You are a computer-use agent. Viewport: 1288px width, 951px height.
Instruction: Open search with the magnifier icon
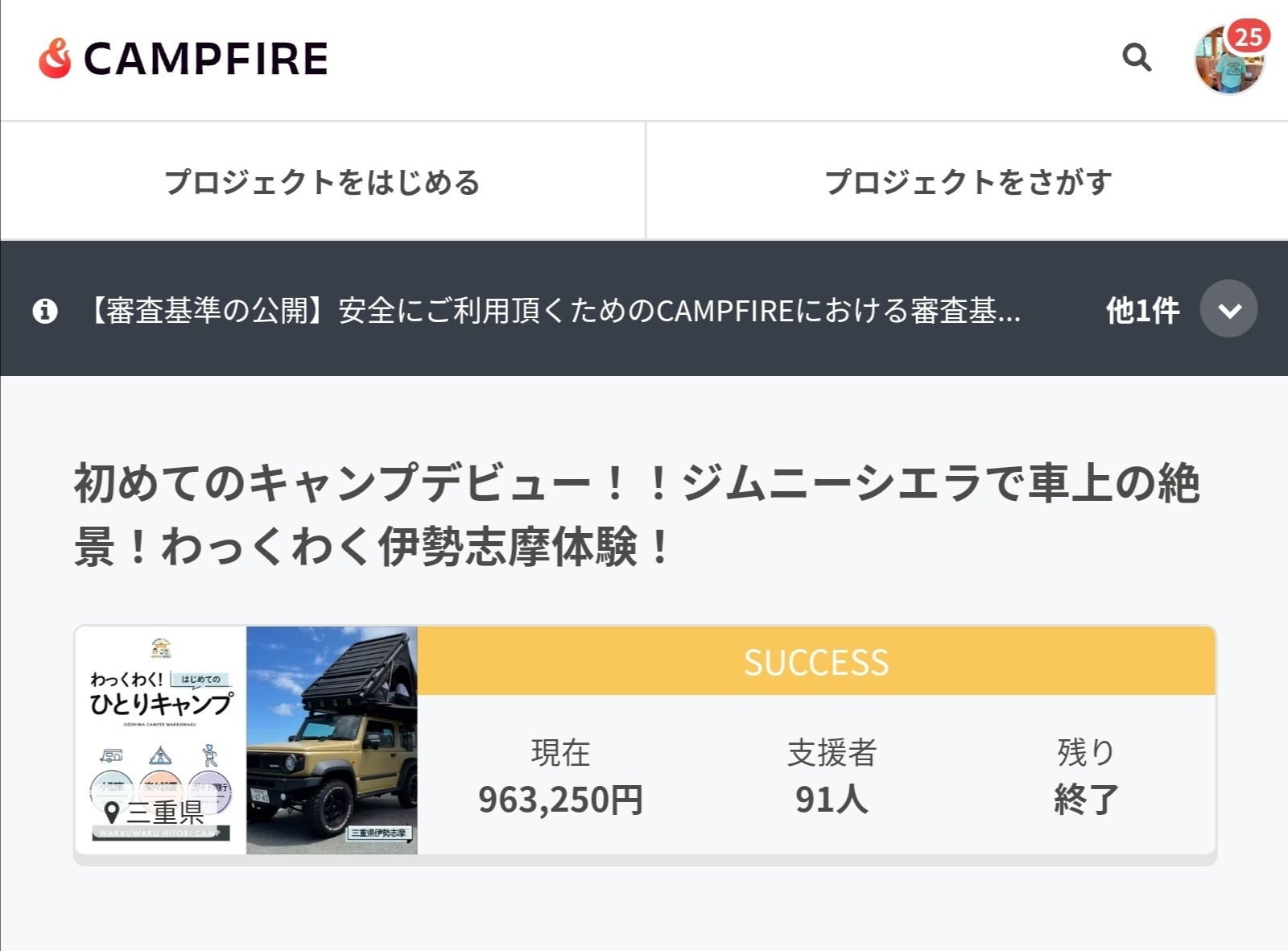point(1136,57)
